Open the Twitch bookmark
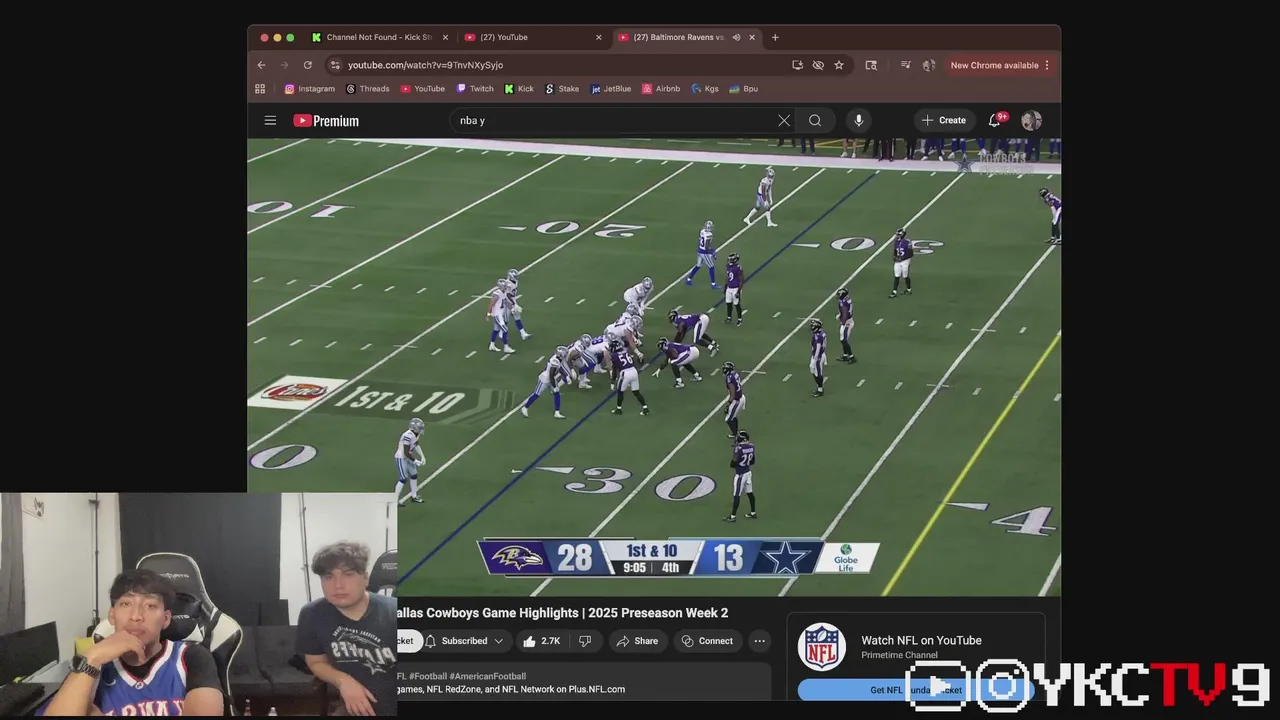 476,89
